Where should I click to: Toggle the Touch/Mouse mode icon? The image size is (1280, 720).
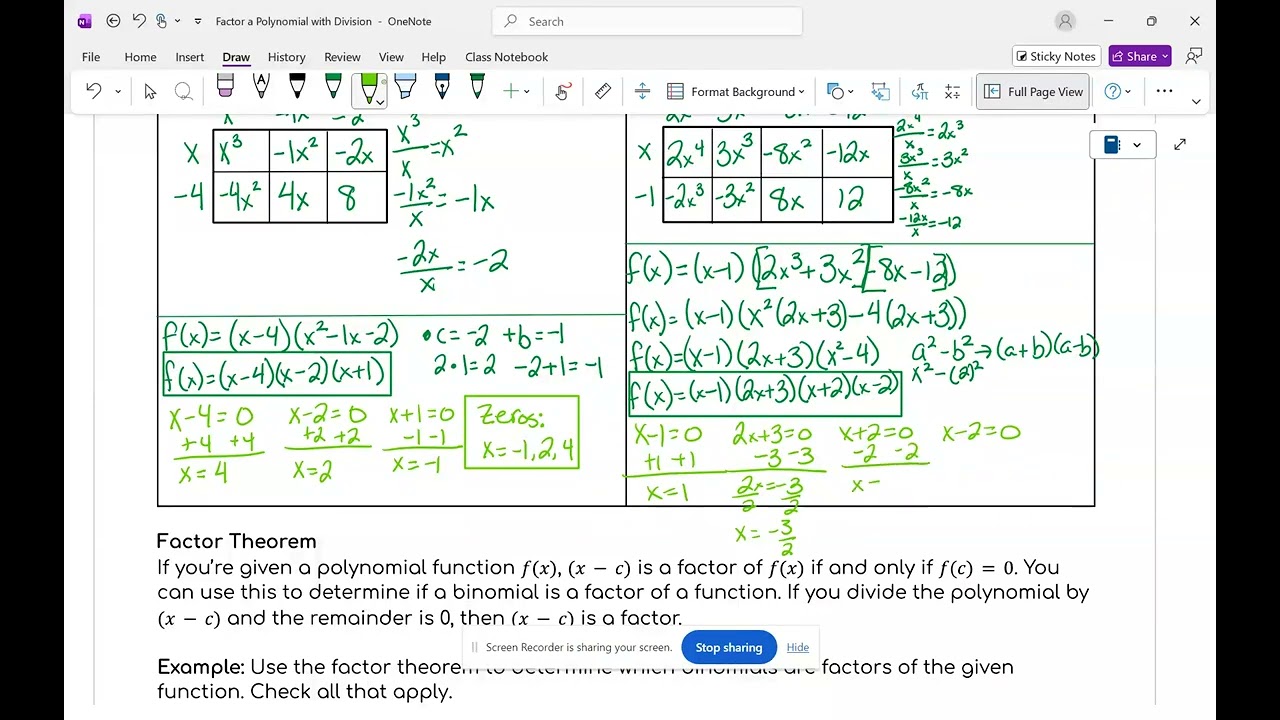click(x=162, y=21)
